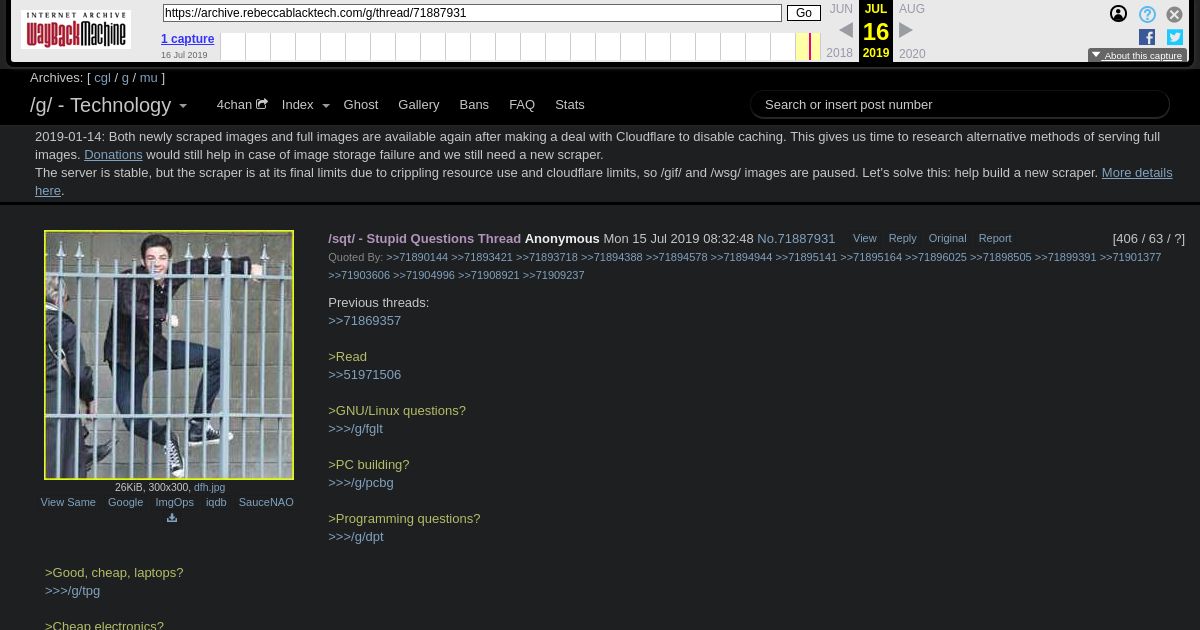
Task: Open the Stats menu item
Action: click(x=570, y=104)
